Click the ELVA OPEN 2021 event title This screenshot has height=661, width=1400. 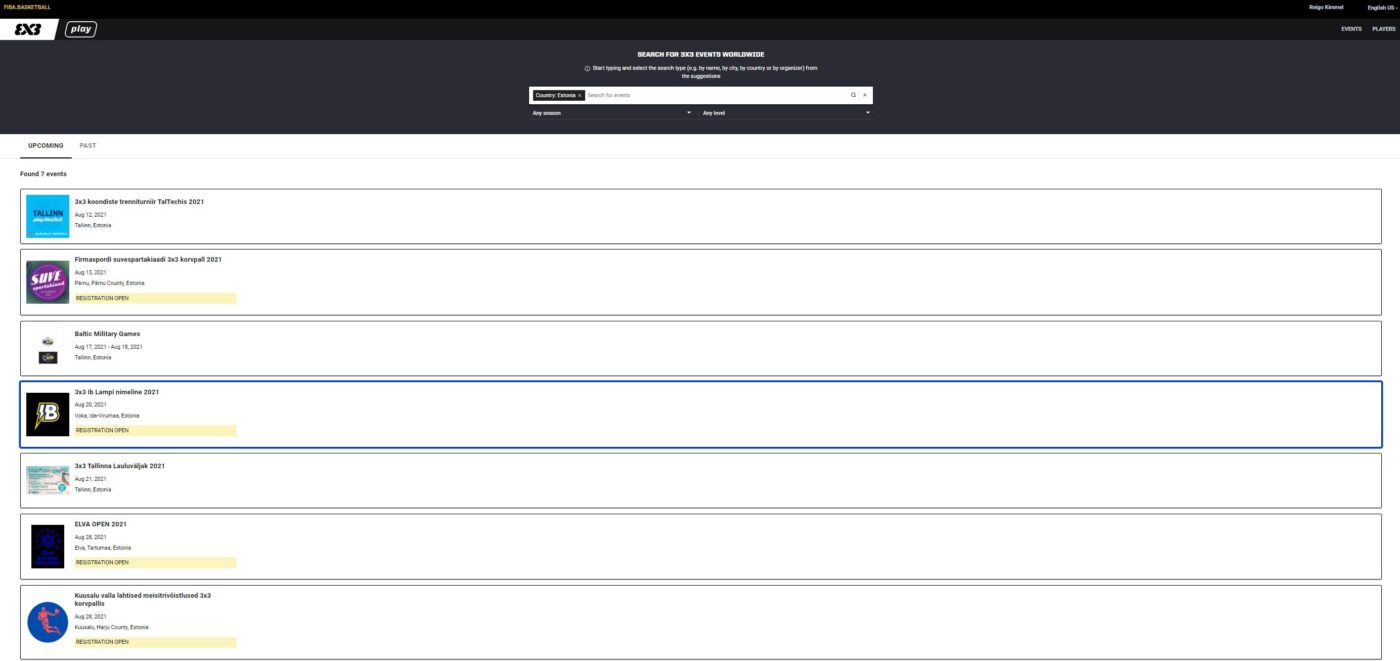[x=101, y=524]
